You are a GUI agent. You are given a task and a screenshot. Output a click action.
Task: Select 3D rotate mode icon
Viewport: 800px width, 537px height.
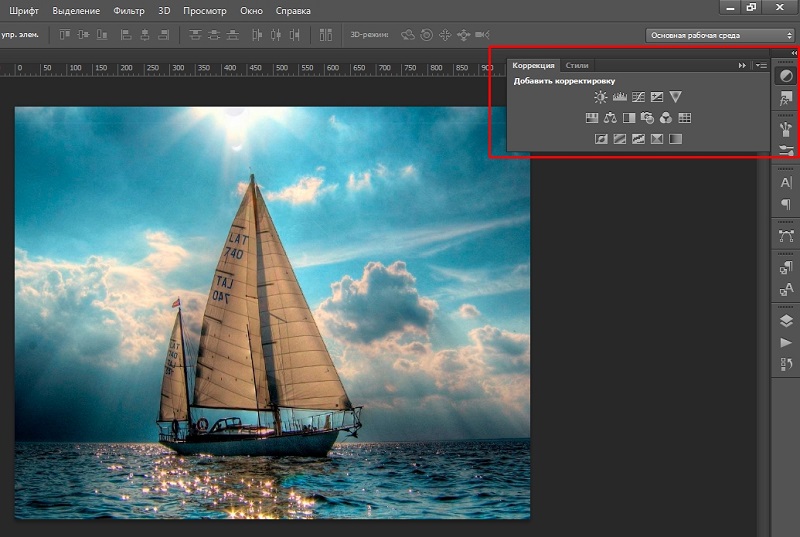tap(408, 35)
